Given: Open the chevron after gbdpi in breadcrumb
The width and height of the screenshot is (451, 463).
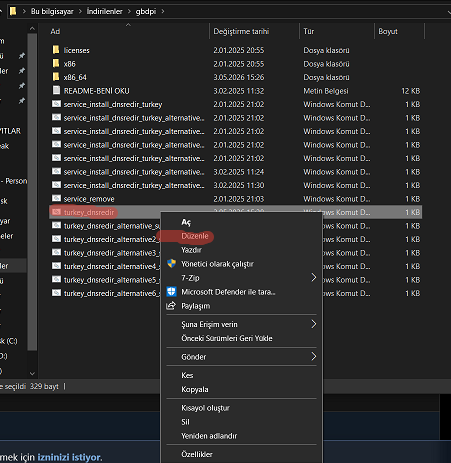Looking at the screenshot, I should [x=163, y=11].
